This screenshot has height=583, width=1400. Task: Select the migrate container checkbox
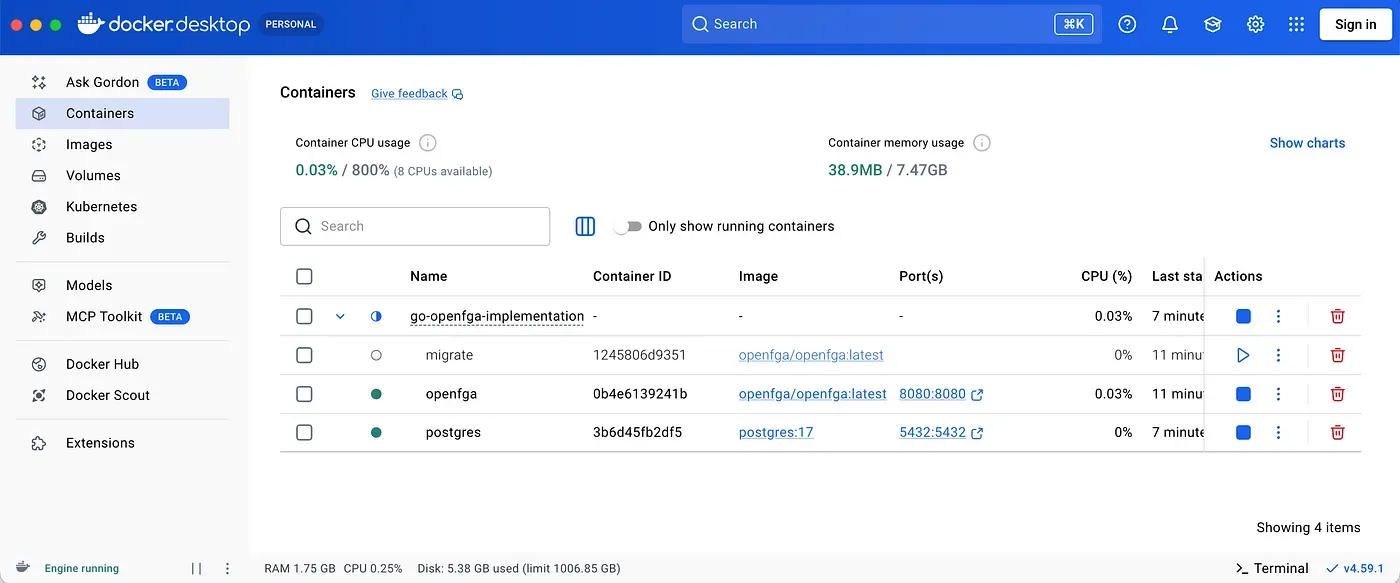305,355
